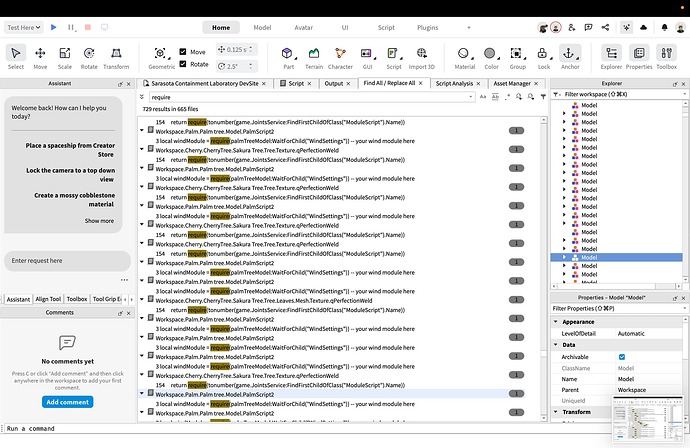690x448 pixels.
Task: Open the Toolbox button
Action: (666, 58)
